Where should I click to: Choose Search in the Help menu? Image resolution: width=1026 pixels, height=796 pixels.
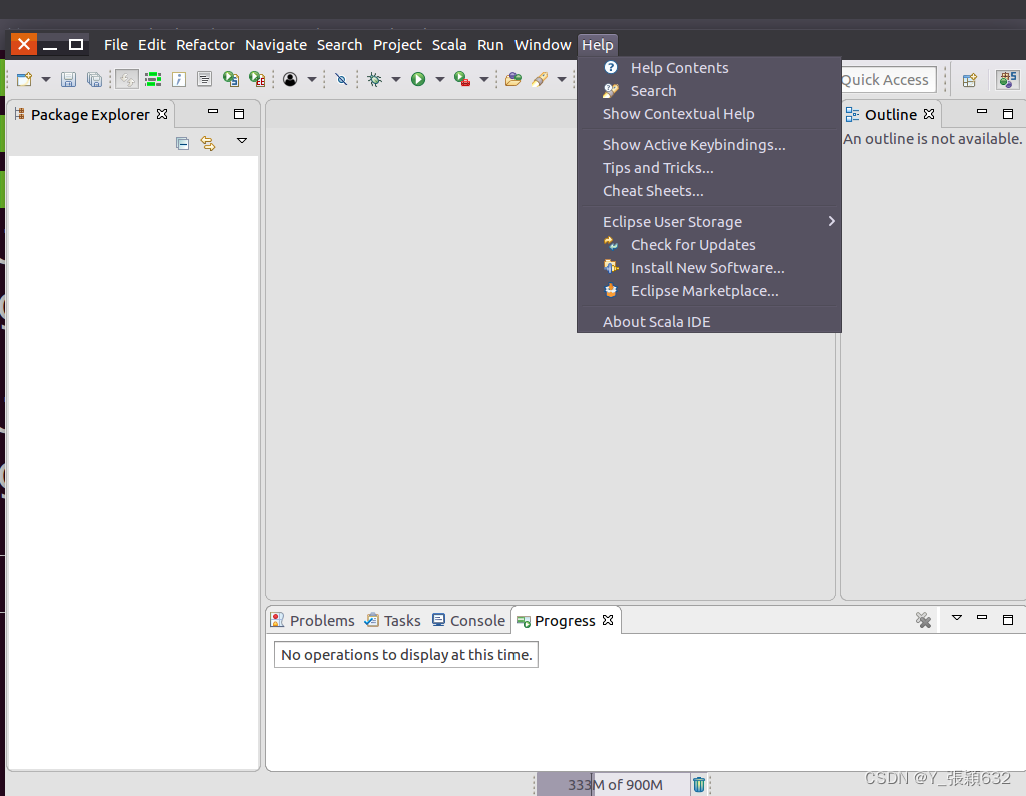click(709, 90)
